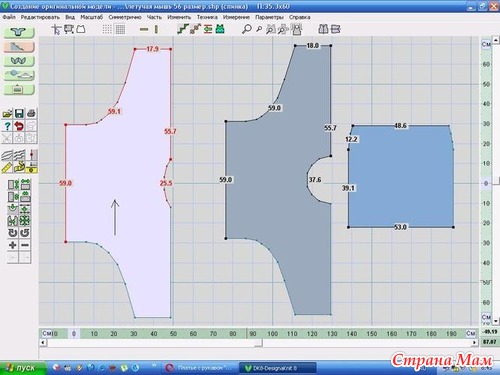Print using the printer icon
The height and width of the screenshot is (375, 500).
pyautogui.click(x=31, y=113)
